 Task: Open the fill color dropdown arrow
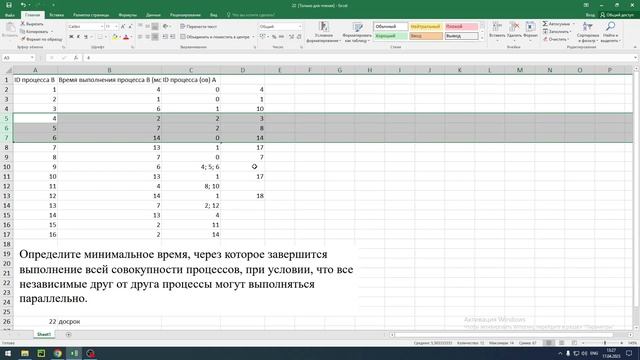pos(120,37)
